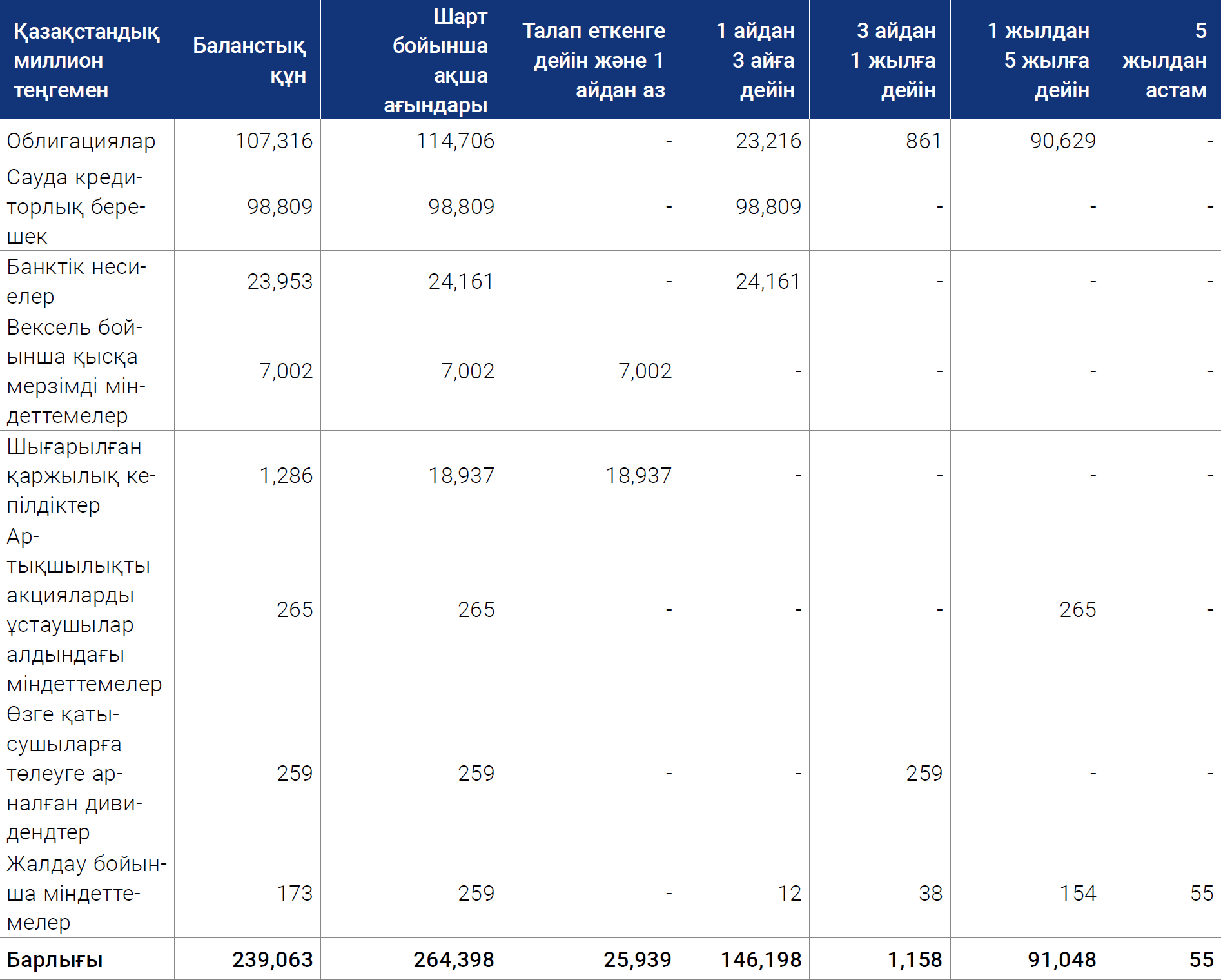Select the value 173
Viewport: 1221px width, 980px height.
point(295,893)
